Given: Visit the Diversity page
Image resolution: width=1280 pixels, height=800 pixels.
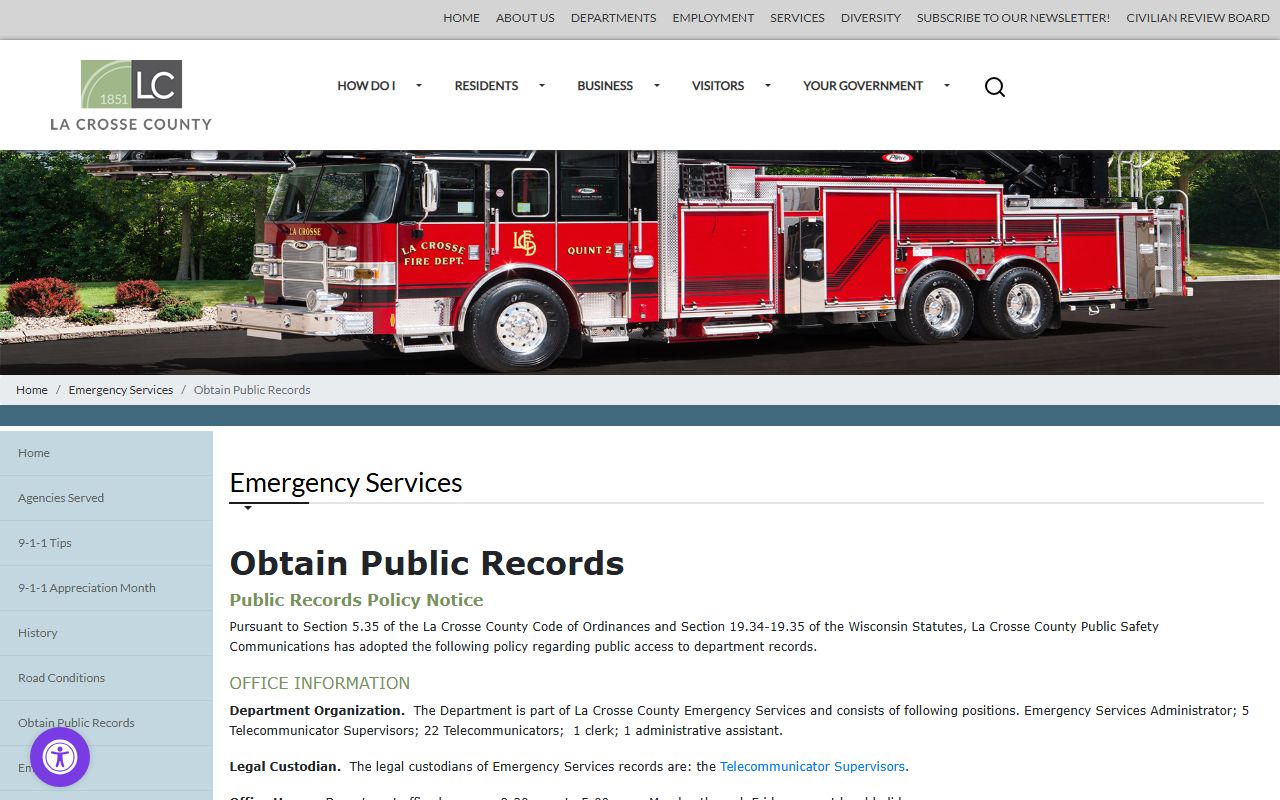Looking at the screenshot, I should tap(871, 18).
